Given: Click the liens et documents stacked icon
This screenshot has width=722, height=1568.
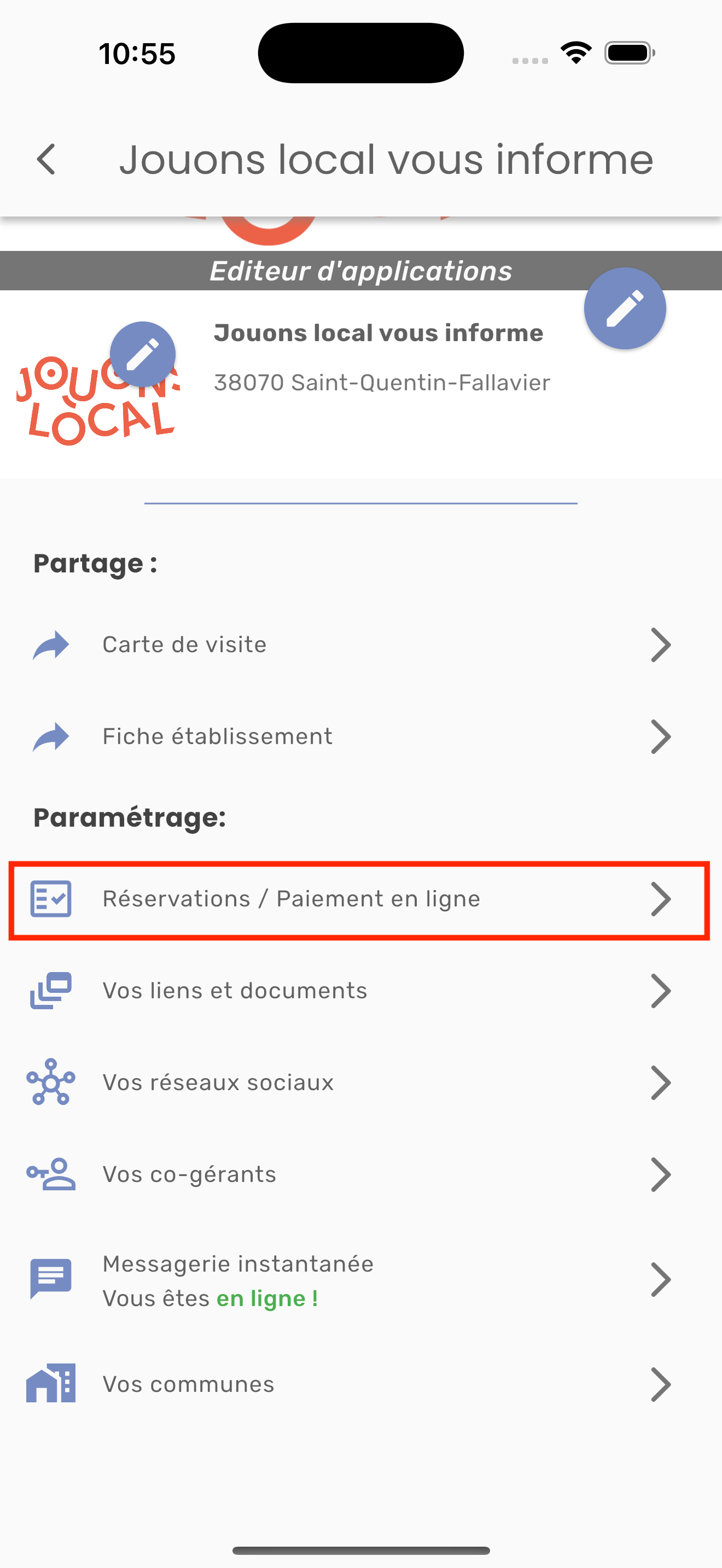Looking at the screenshot, I should click(x=51, y=990).
